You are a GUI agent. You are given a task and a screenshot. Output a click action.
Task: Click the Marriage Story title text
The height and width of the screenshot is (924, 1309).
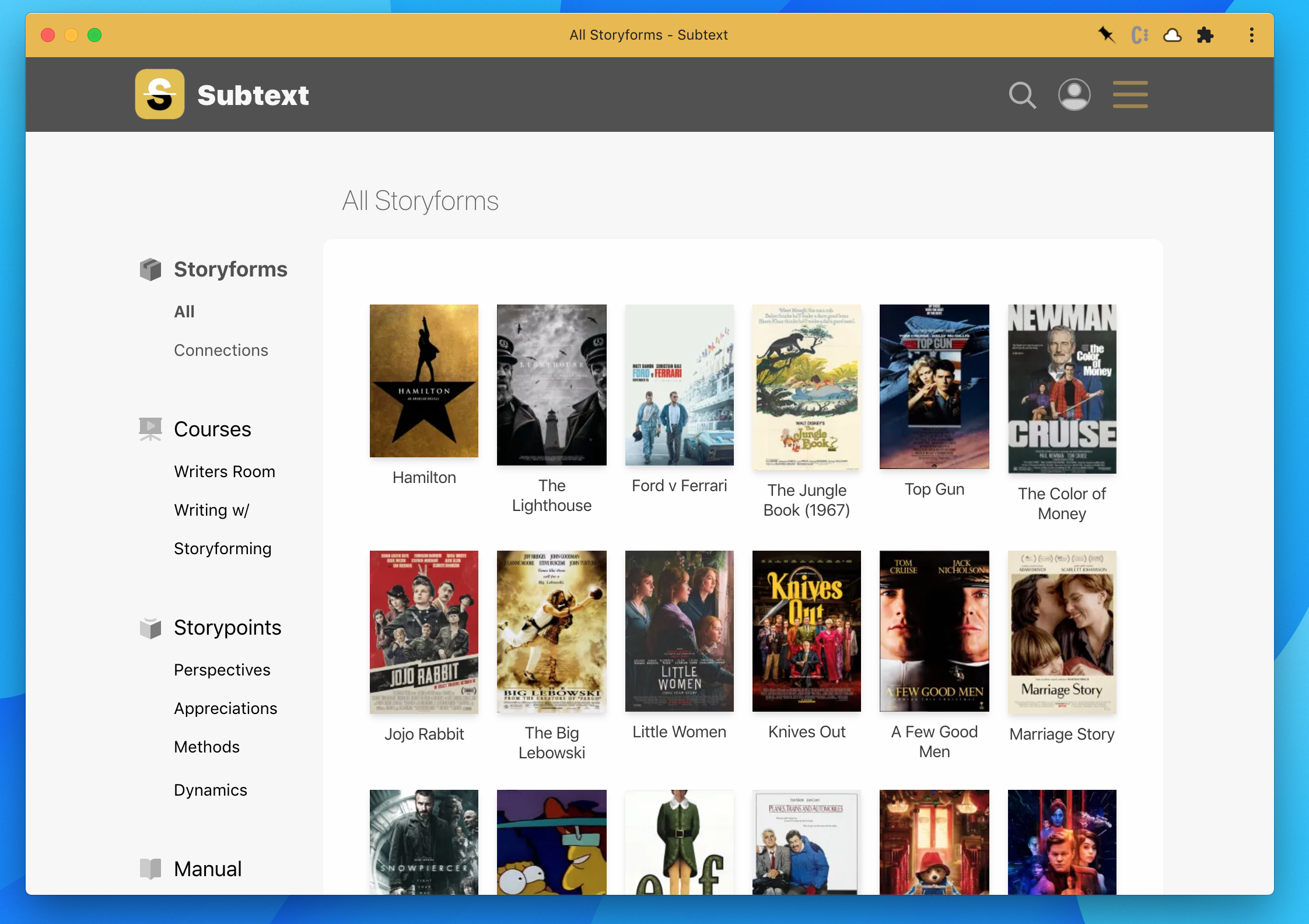point(1062,734)
